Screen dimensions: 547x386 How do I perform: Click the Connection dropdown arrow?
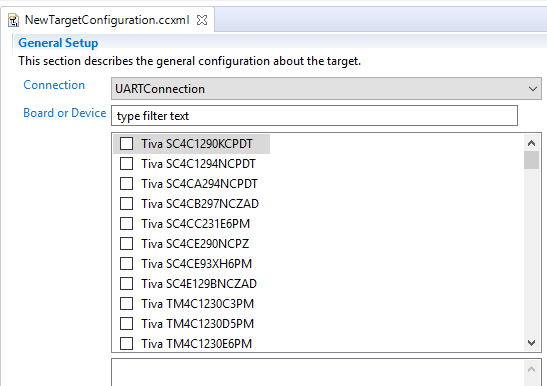point(532,89)
